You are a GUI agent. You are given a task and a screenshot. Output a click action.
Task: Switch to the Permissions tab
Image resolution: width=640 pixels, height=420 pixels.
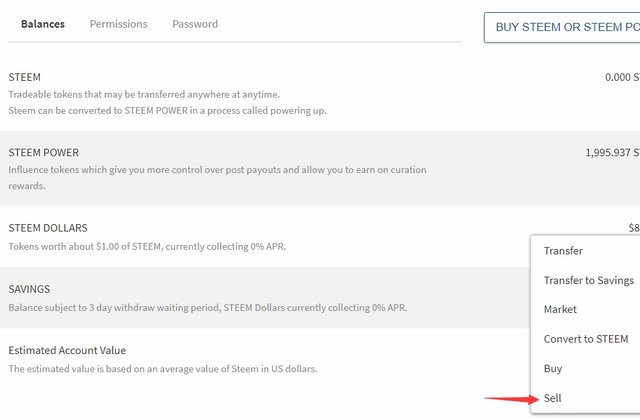[x=118, y=24]
